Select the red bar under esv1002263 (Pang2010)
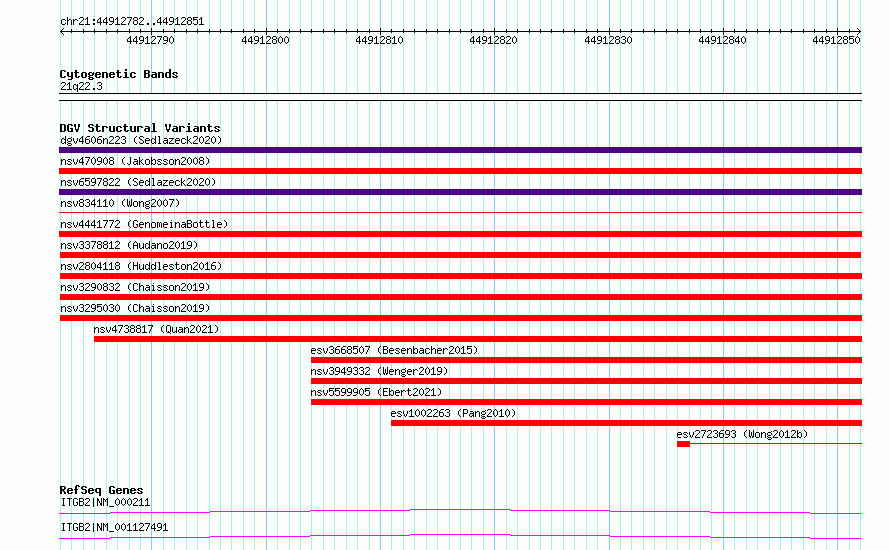This screenshot has width=890, height=550. pyautogui.click(x=627, y=423)
